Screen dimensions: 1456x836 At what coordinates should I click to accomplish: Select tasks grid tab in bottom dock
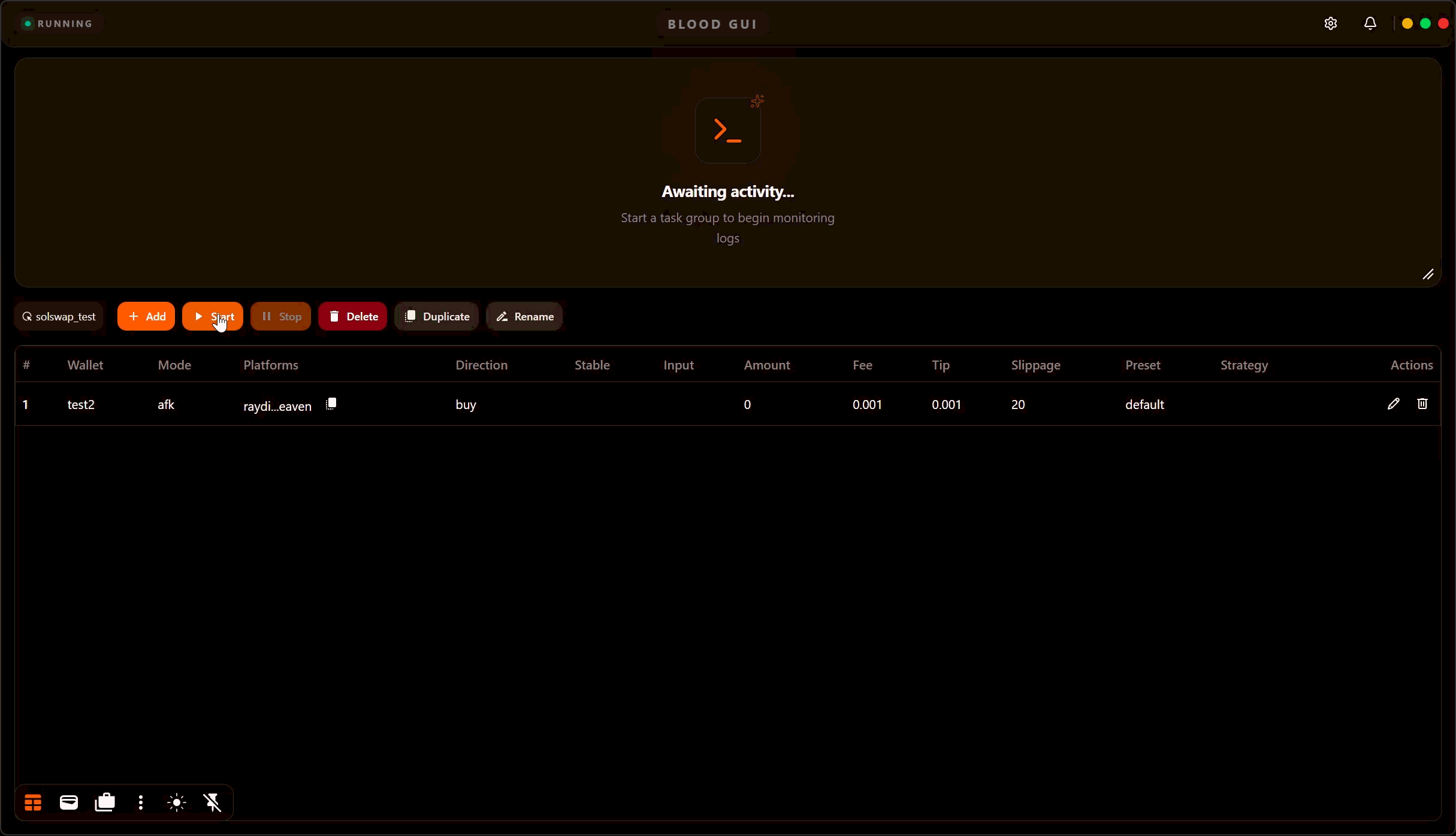33,802
